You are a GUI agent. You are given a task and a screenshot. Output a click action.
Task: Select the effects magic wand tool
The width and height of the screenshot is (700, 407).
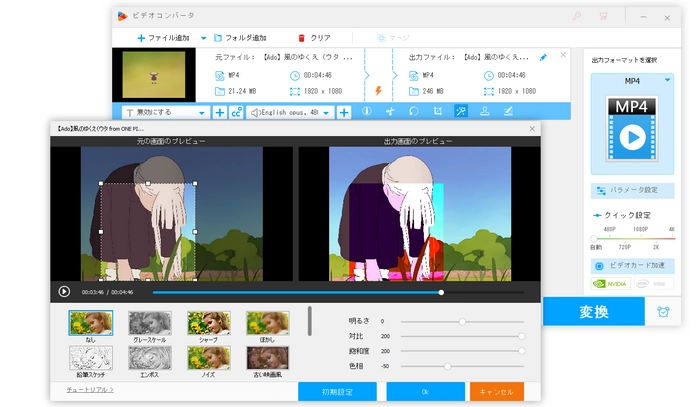pyautogui.click(x=461, y=112)
